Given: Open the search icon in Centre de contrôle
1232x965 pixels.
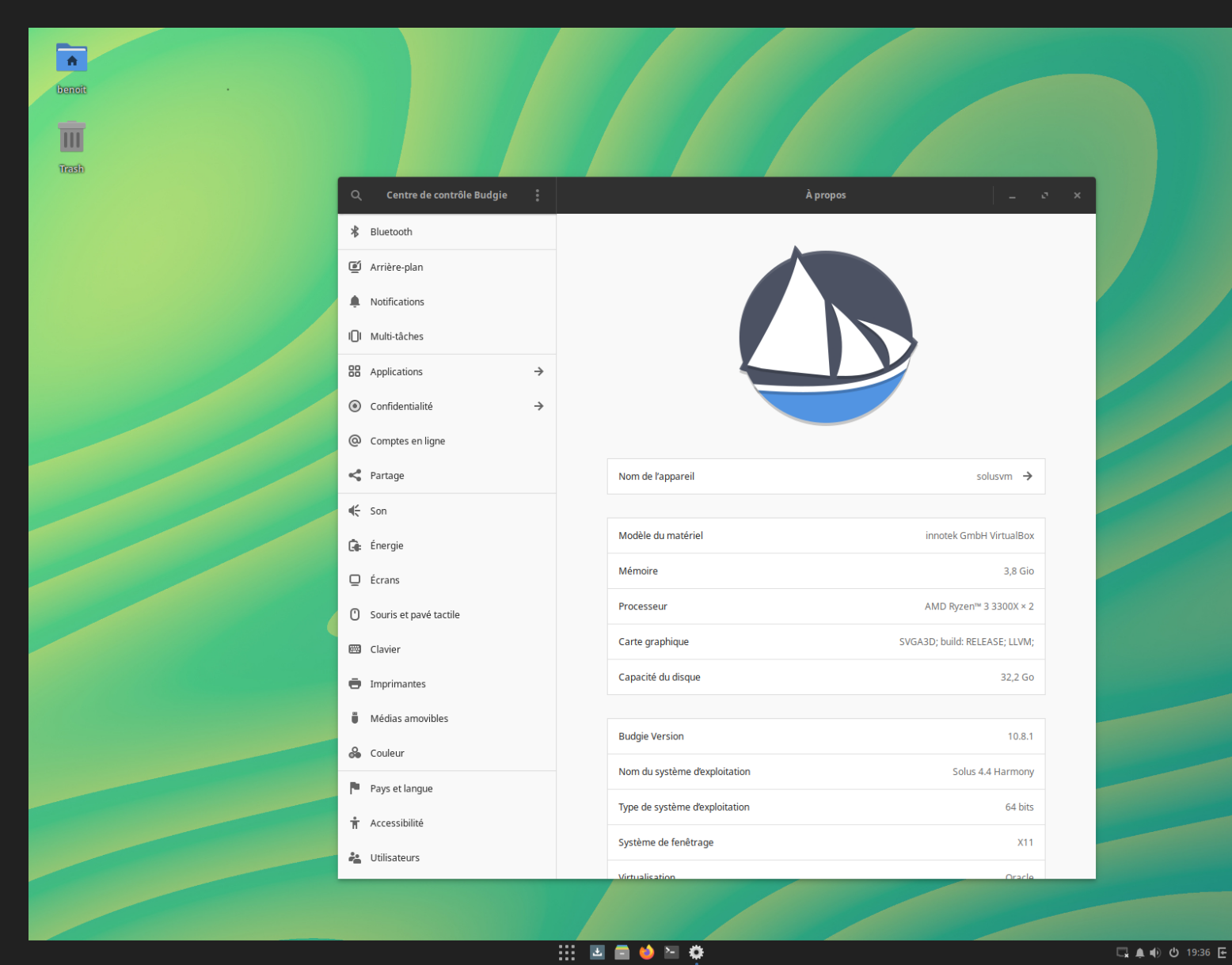Looking at the screenshot, I should pos(356,195).
